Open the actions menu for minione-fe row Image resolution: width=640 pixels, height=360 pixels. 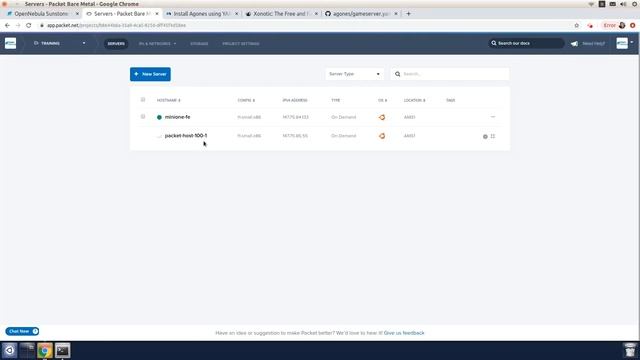coord(493,117)
